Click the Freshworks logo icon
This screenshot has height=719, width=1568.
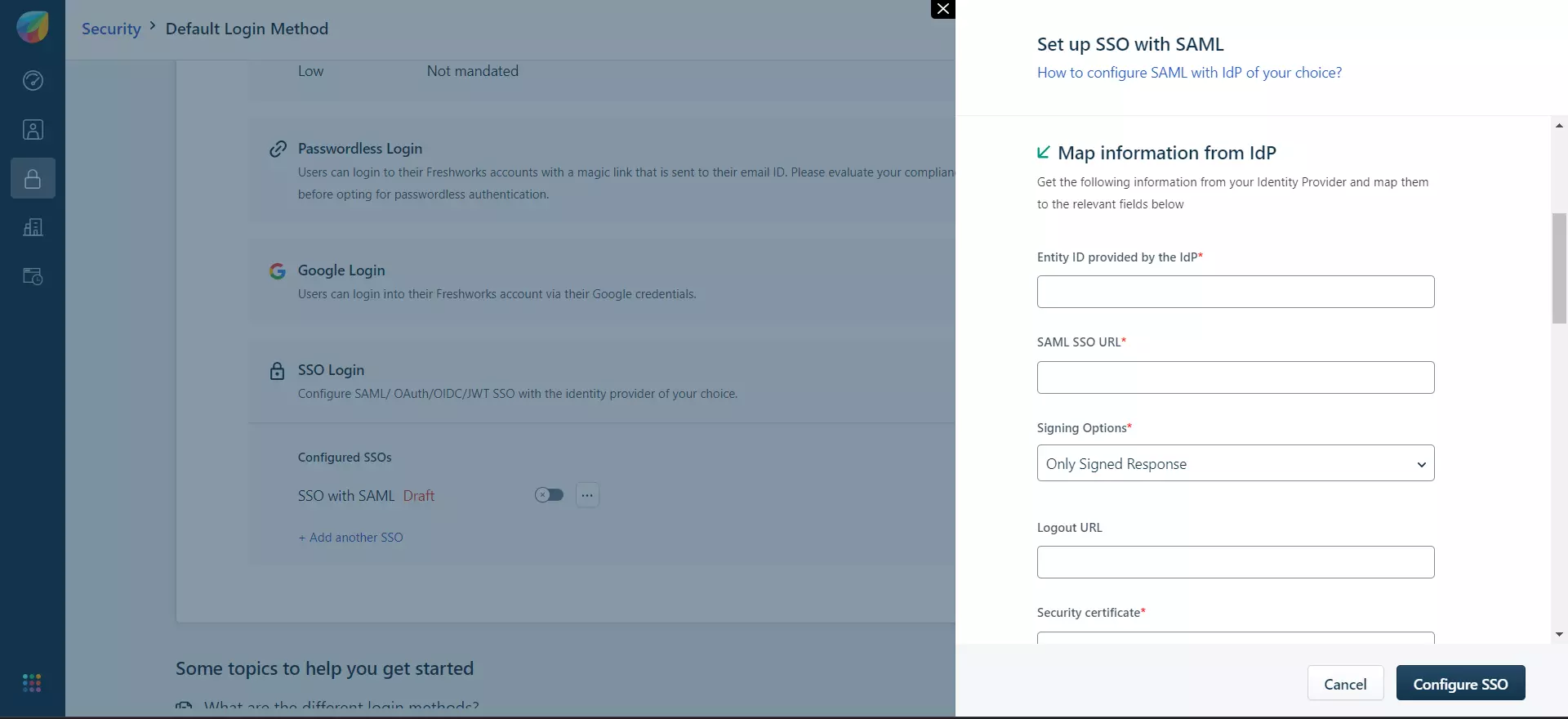coord(33,26)
